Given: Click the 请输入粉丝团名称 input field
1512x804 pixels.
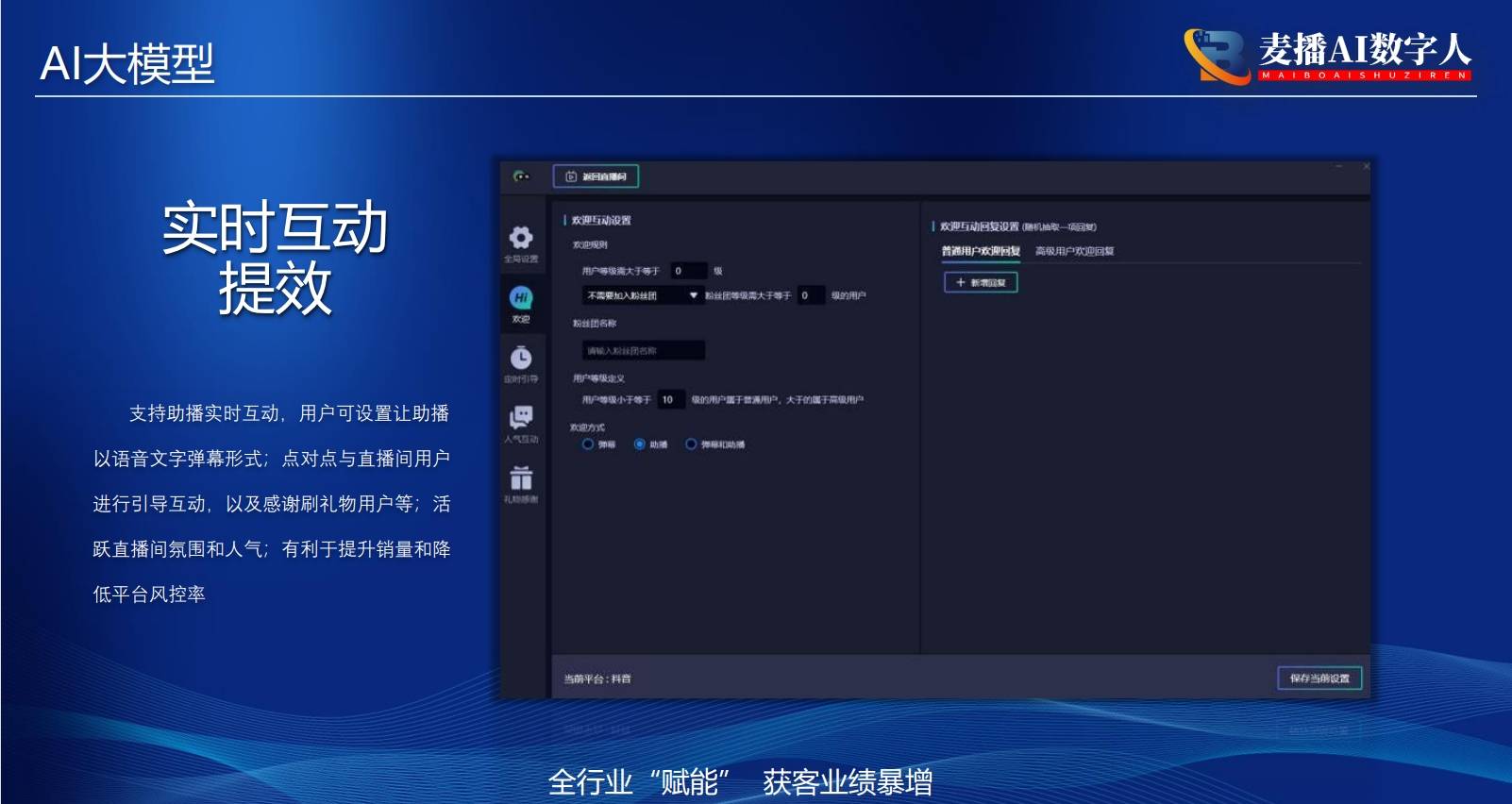Looking at the screenshot, I should click(643, 351).
